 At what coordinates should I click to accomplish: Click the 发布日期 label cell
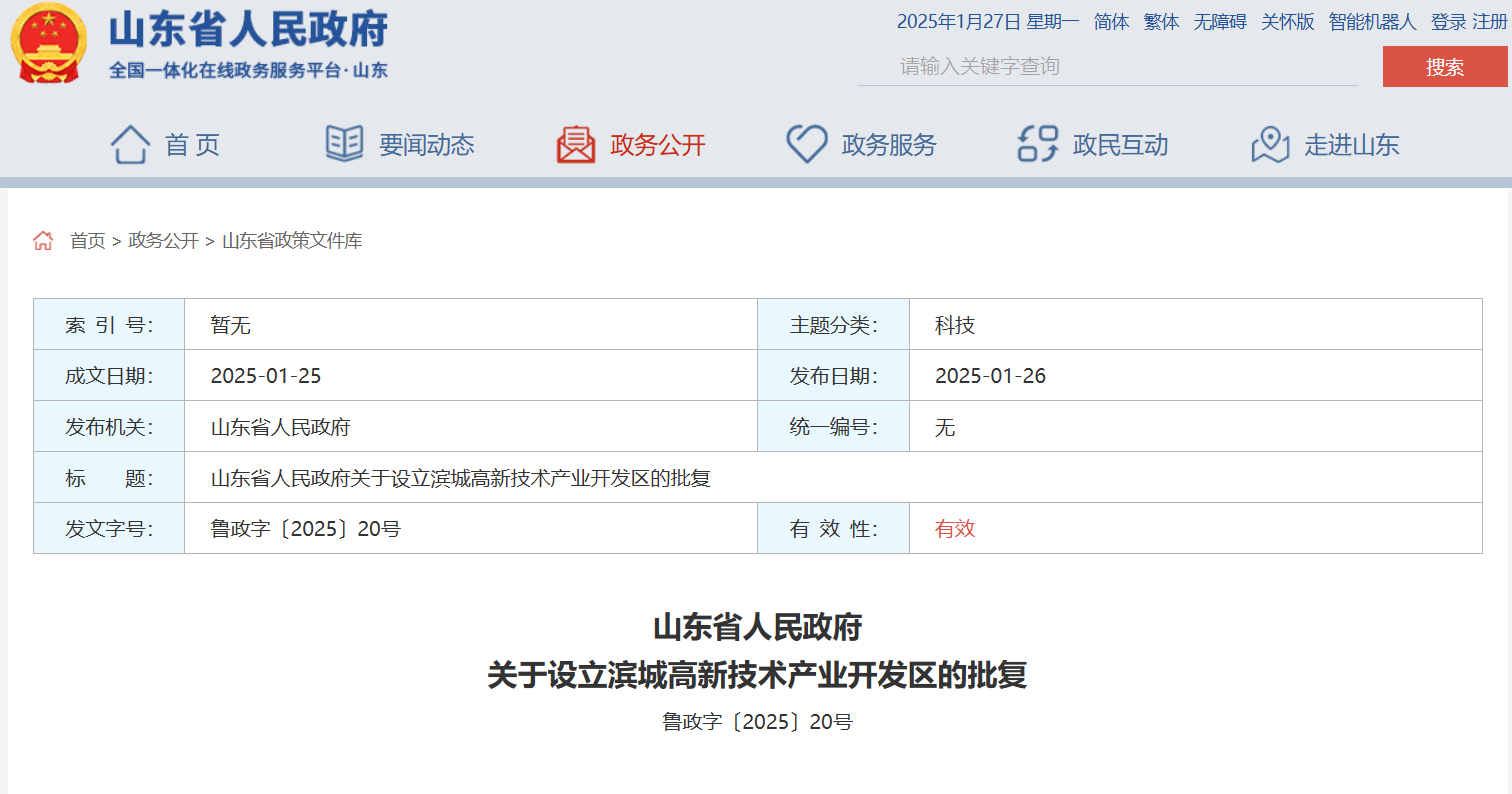(x=833, y=376)
